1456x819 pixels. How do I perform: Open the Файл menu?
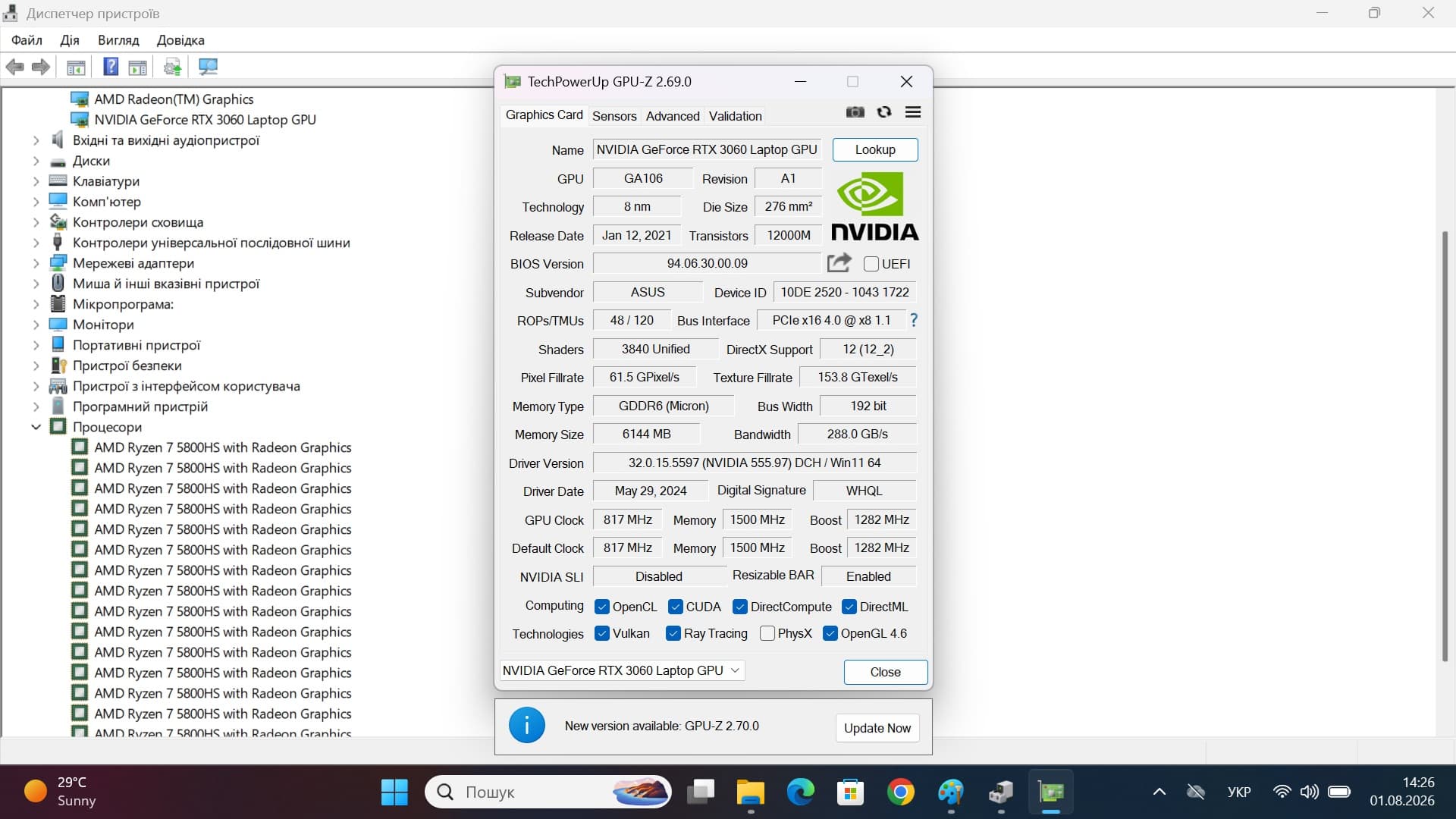(x=27, y=40)
